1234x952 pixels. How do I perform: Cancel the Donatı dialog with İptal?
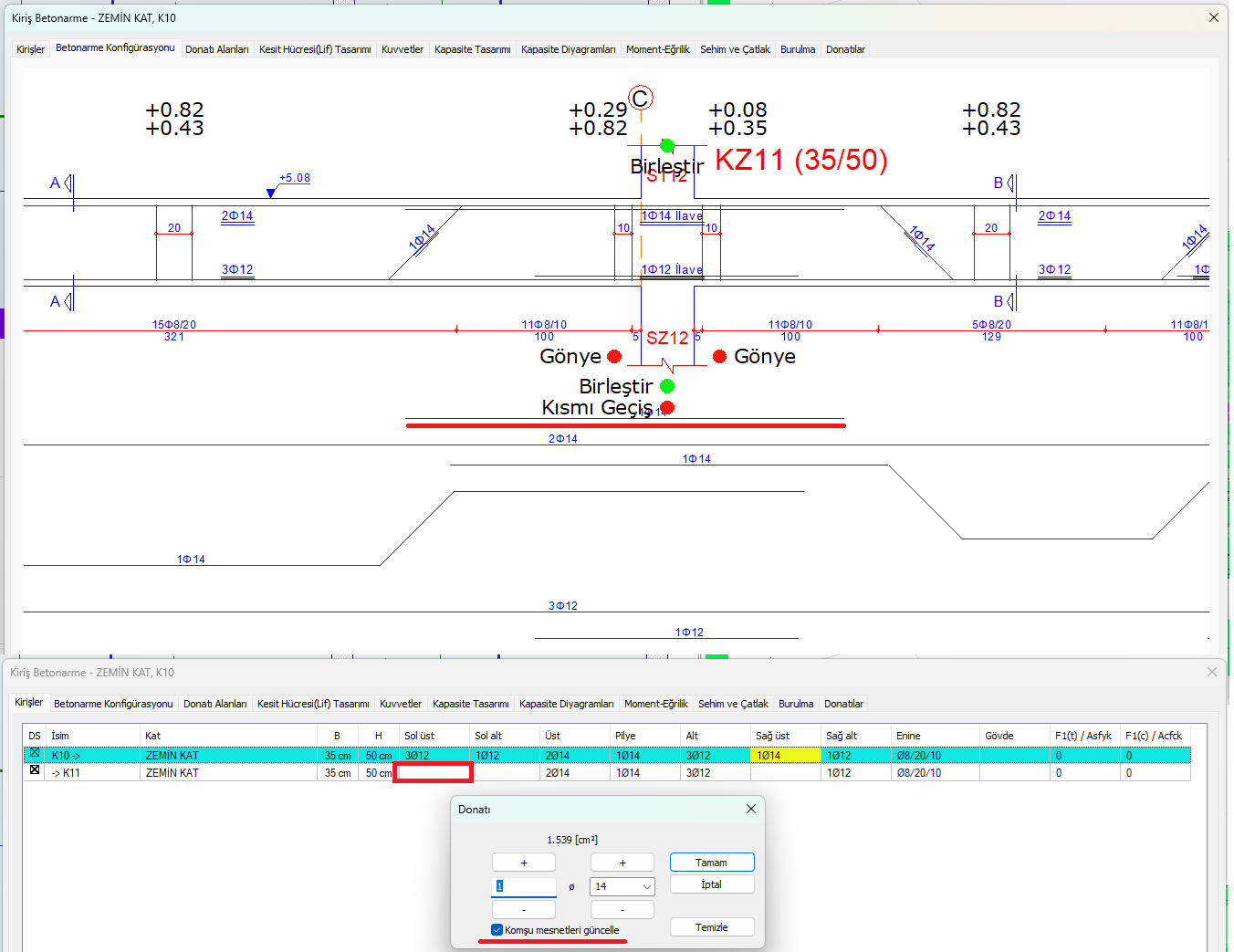point(712,884)
